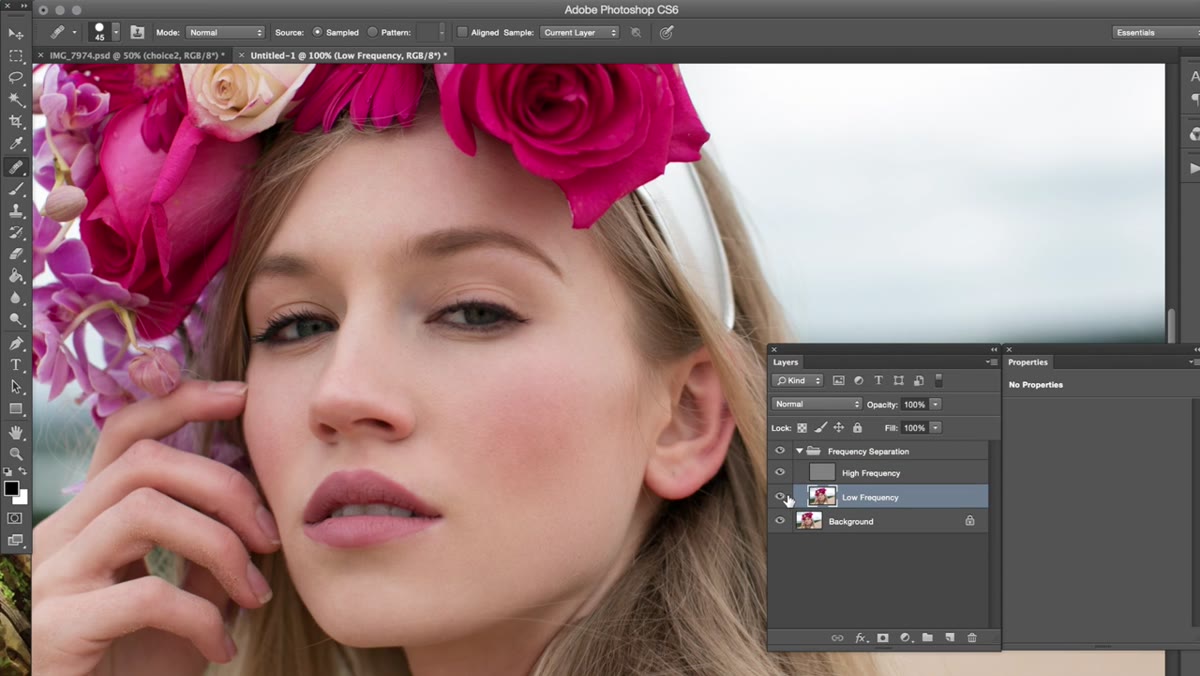Select the Path Selection tool
This screenshot has height=676, width=1200.
coord(16,387)
